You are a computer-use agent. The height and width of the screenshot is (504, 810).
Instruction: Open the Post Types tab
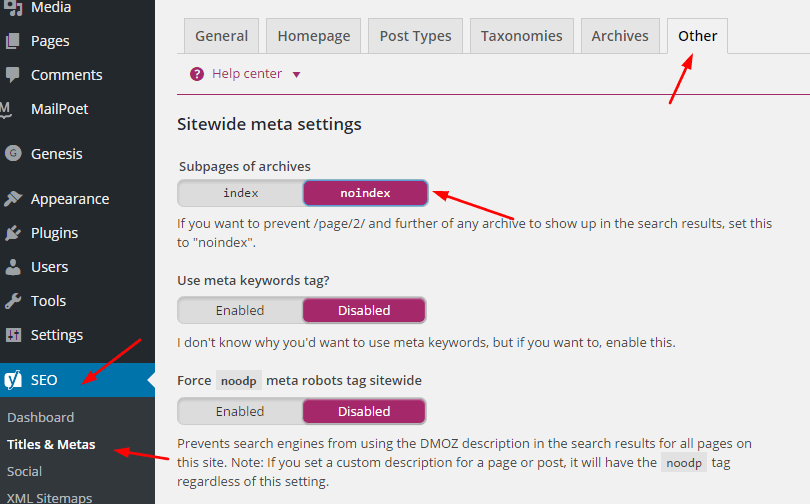(415, 36)
